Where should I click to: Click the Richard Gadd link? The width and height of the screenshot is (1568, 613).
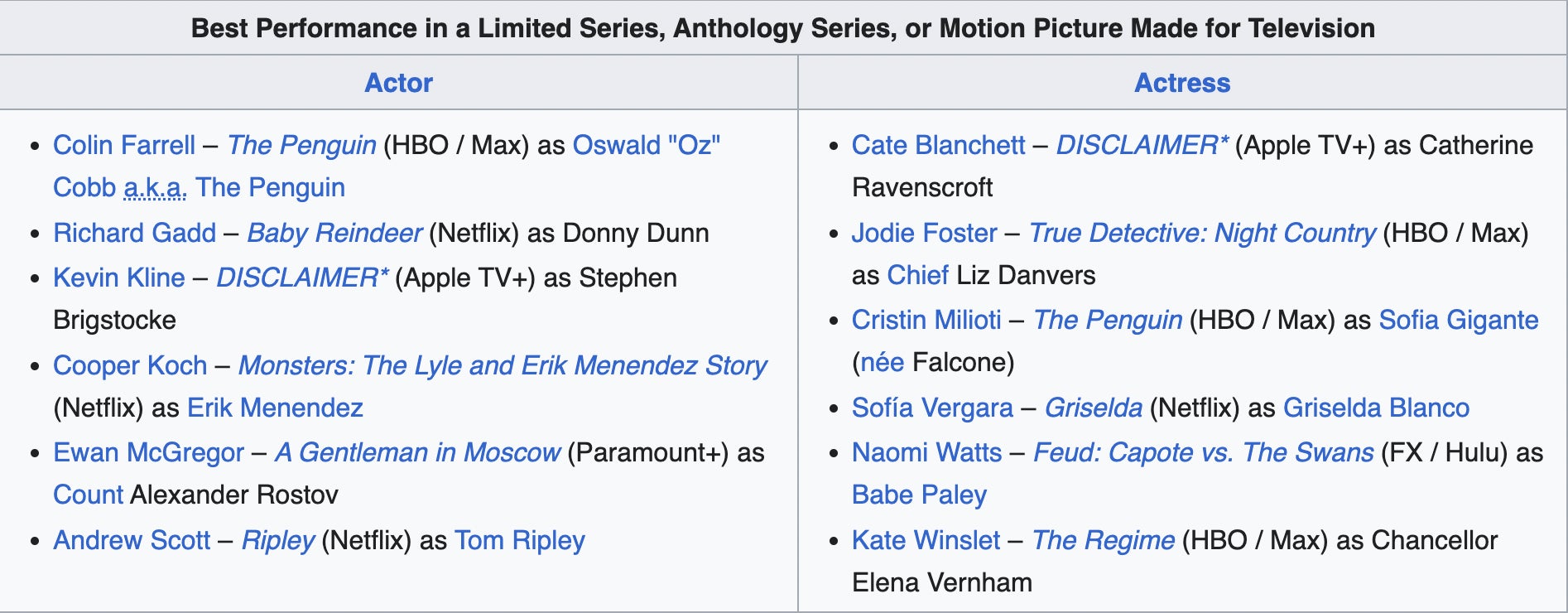click(x=134, y=233)
